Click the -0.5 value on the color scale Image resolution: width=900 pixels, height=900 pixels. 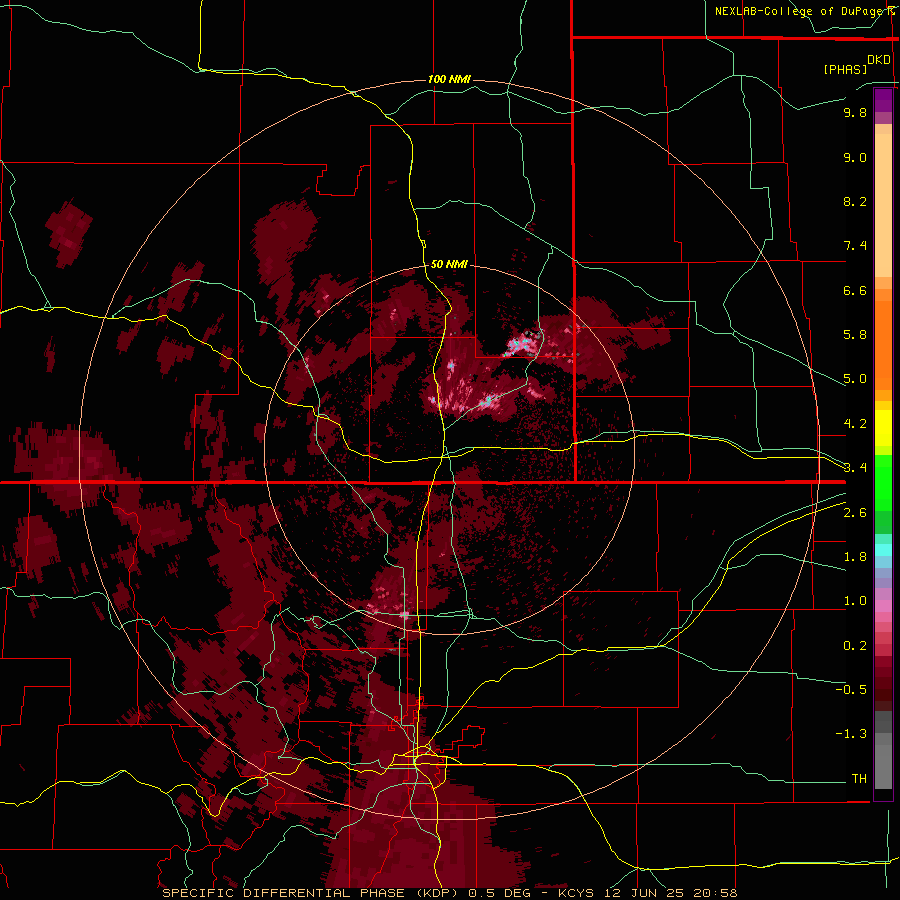tap(851, 689)
